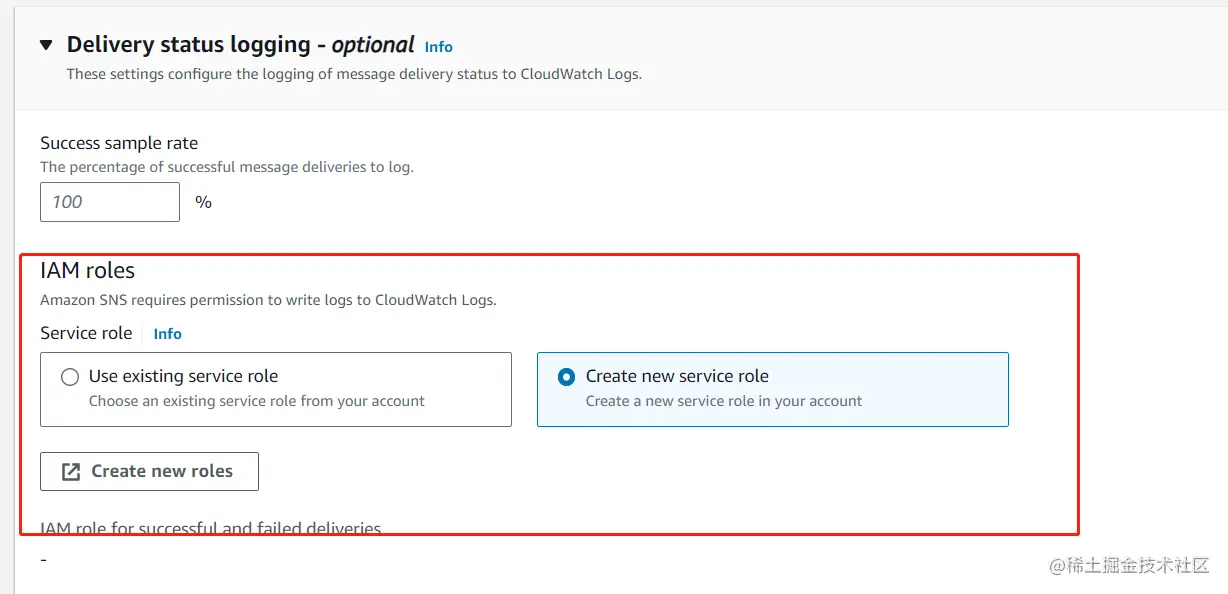Click the Service role label
Viewport: 1228px width, 594px height.
click(86, 333)
